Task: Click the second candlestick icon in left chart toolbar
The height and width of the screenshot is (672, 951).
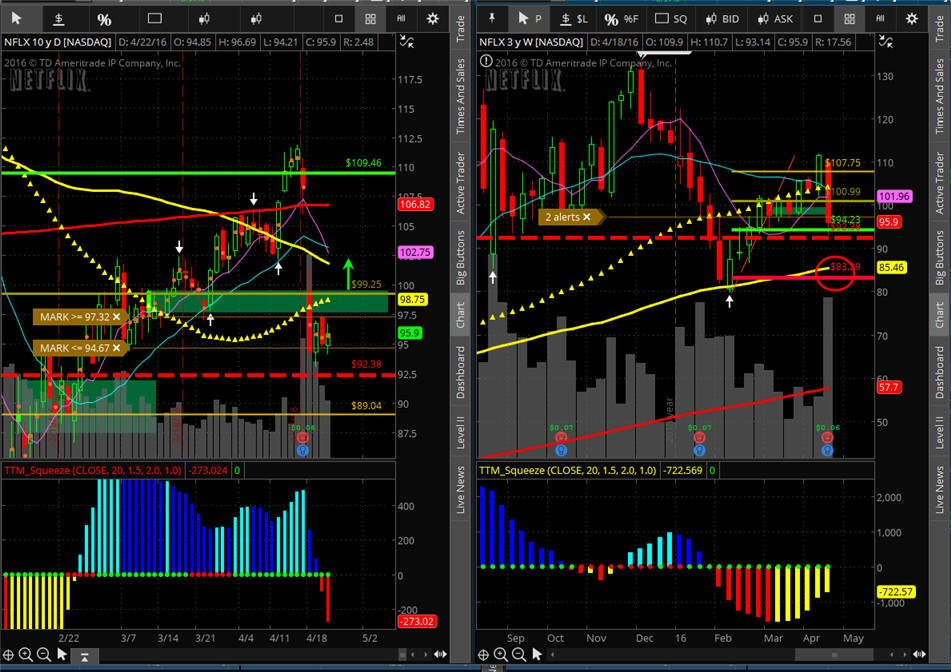Action: click(x=256, y=19)
